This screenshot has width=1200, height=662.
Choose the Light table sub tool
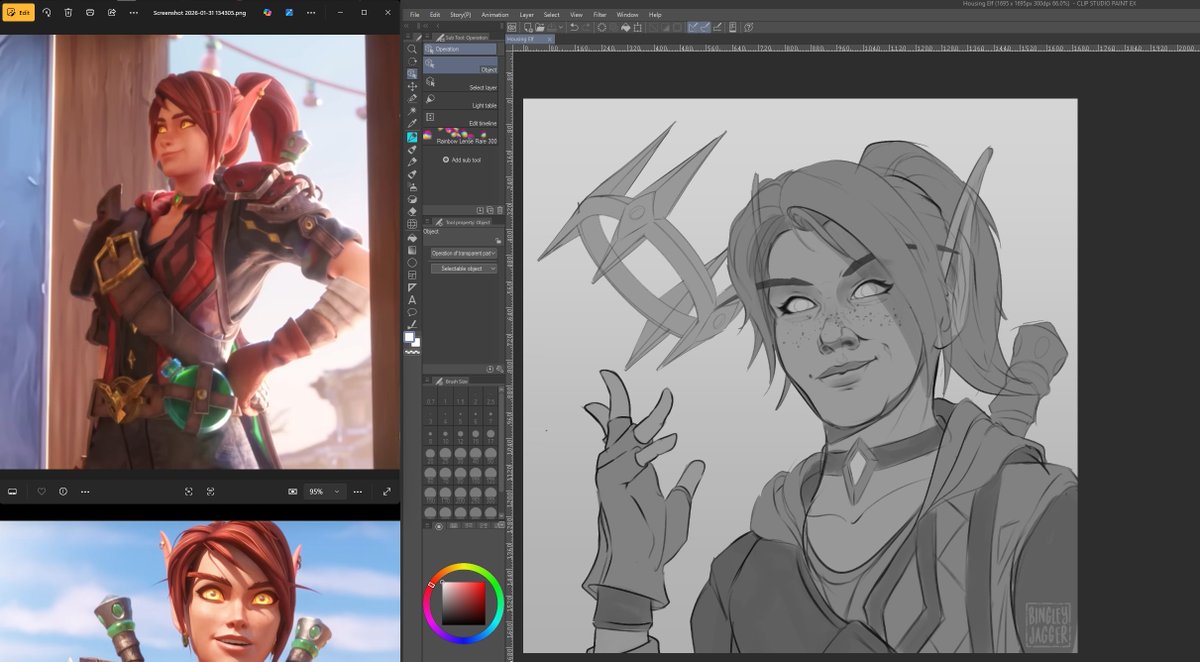[x=461, y=101]
